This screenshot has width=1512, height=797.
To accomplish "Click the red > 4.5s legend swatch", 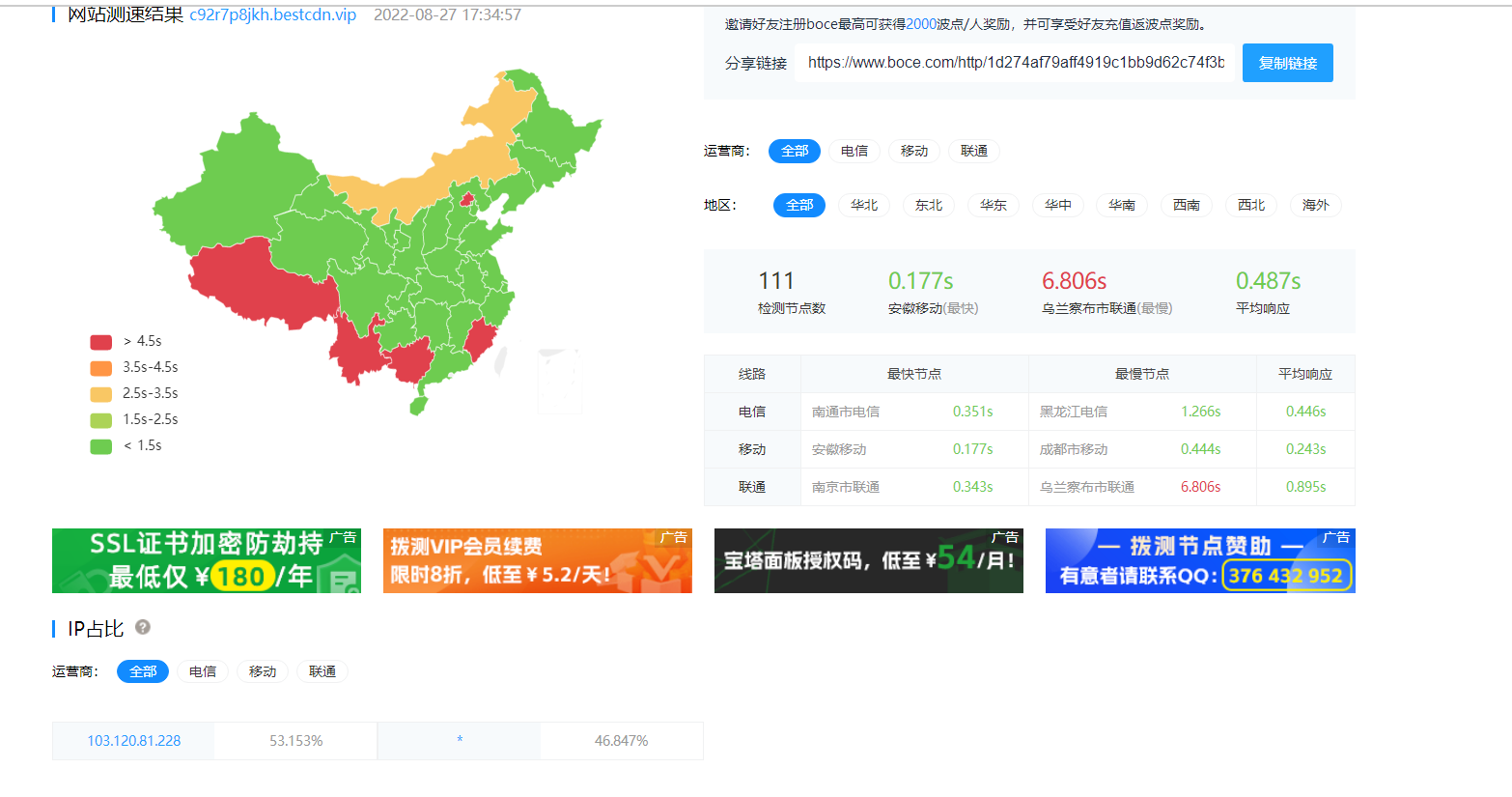I will pos(101,342).
